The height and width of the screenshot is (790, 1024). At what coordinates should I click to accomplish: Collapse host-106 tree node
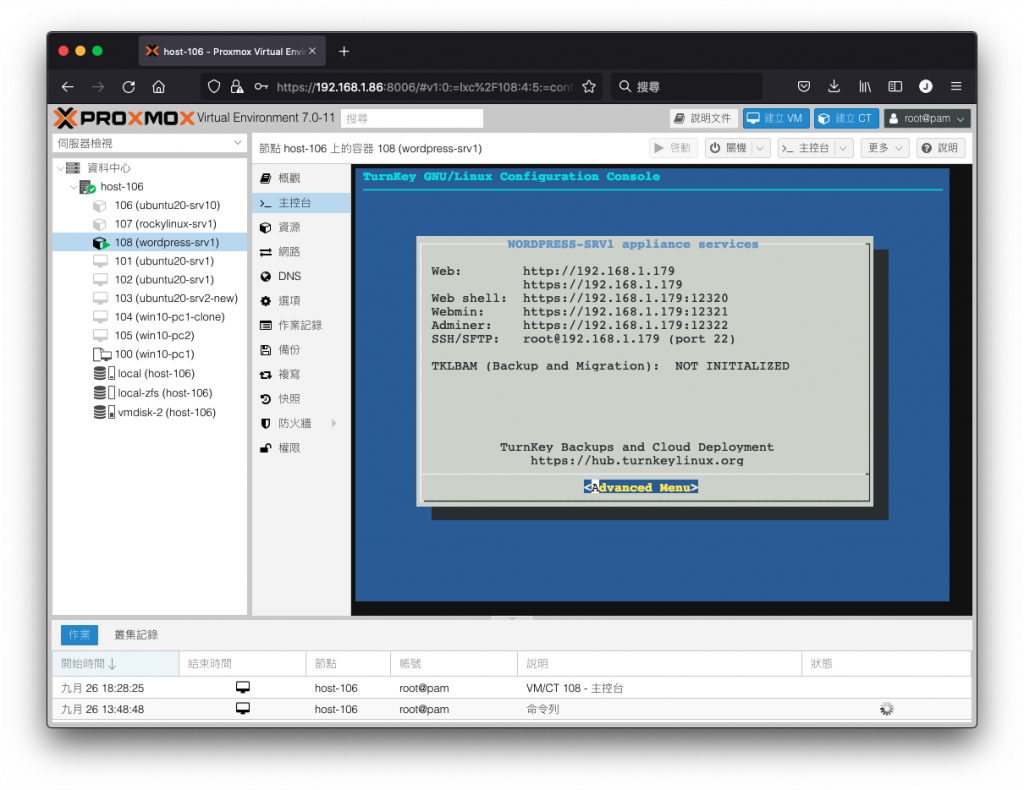pyautogui.click(x=73, y=187)
